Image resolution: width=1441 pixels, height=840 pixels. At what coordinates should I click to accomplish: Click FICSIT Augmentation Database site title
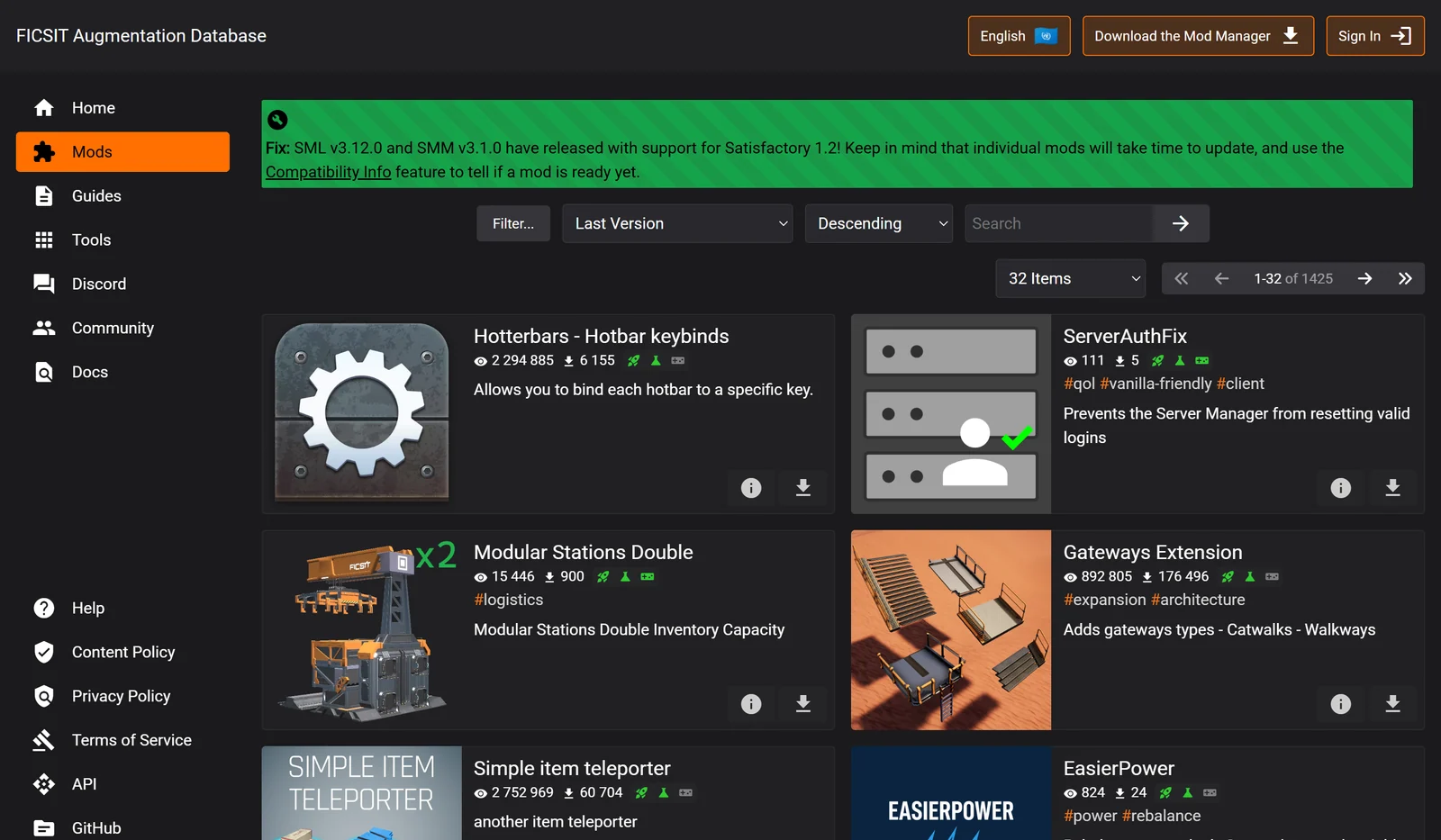[141, 36]
